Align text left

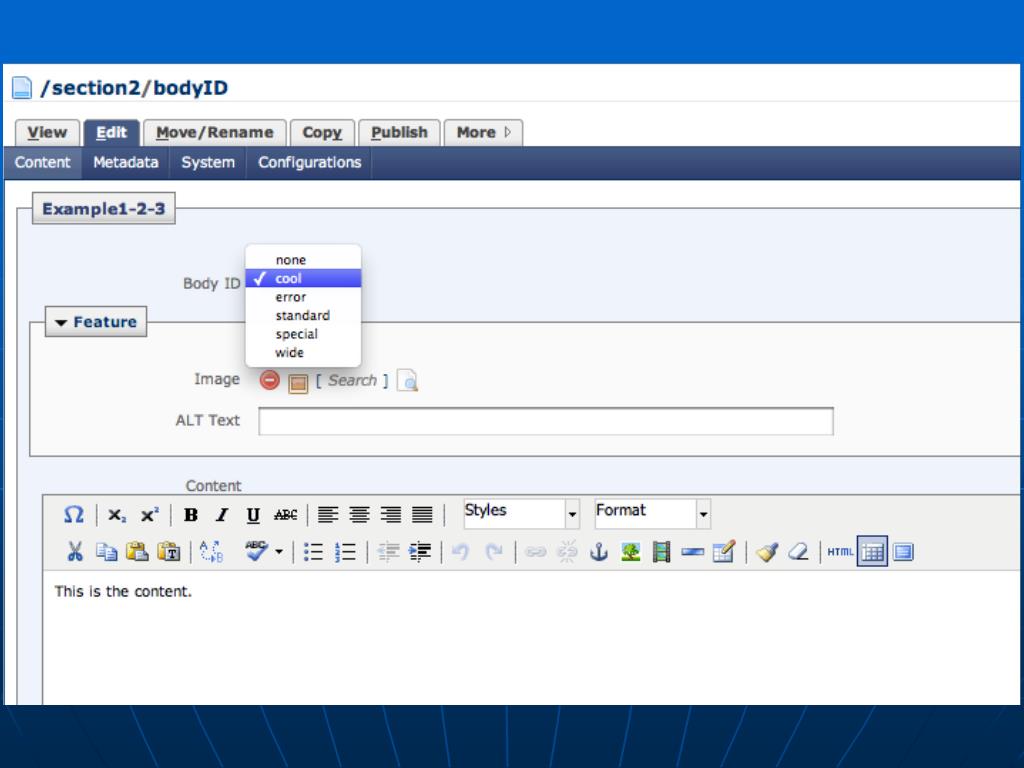[x=328, y=515]
